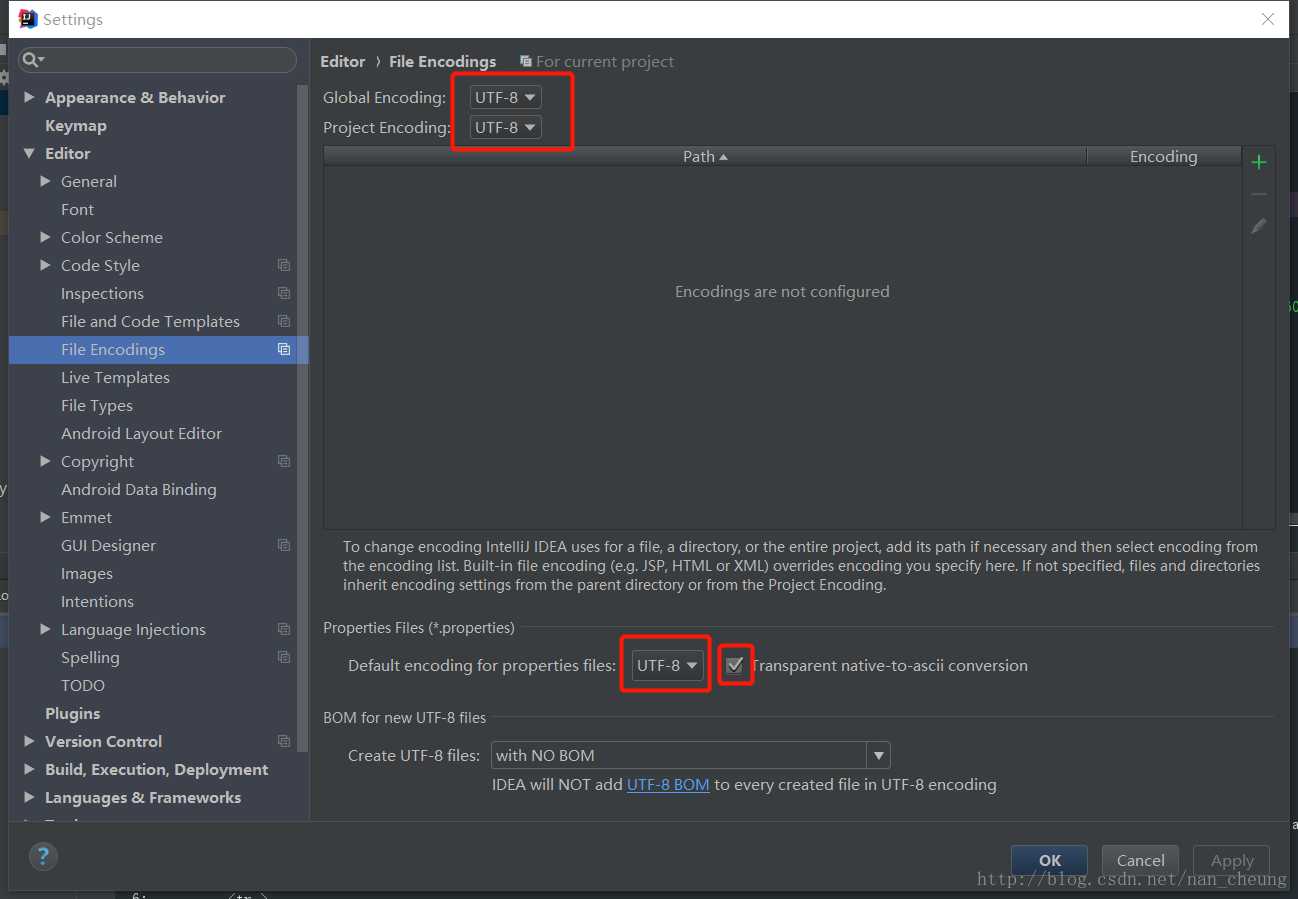This screenshot has height=899, width=1298.
Task: Click the help question mark icon
Action: [43, 856]
